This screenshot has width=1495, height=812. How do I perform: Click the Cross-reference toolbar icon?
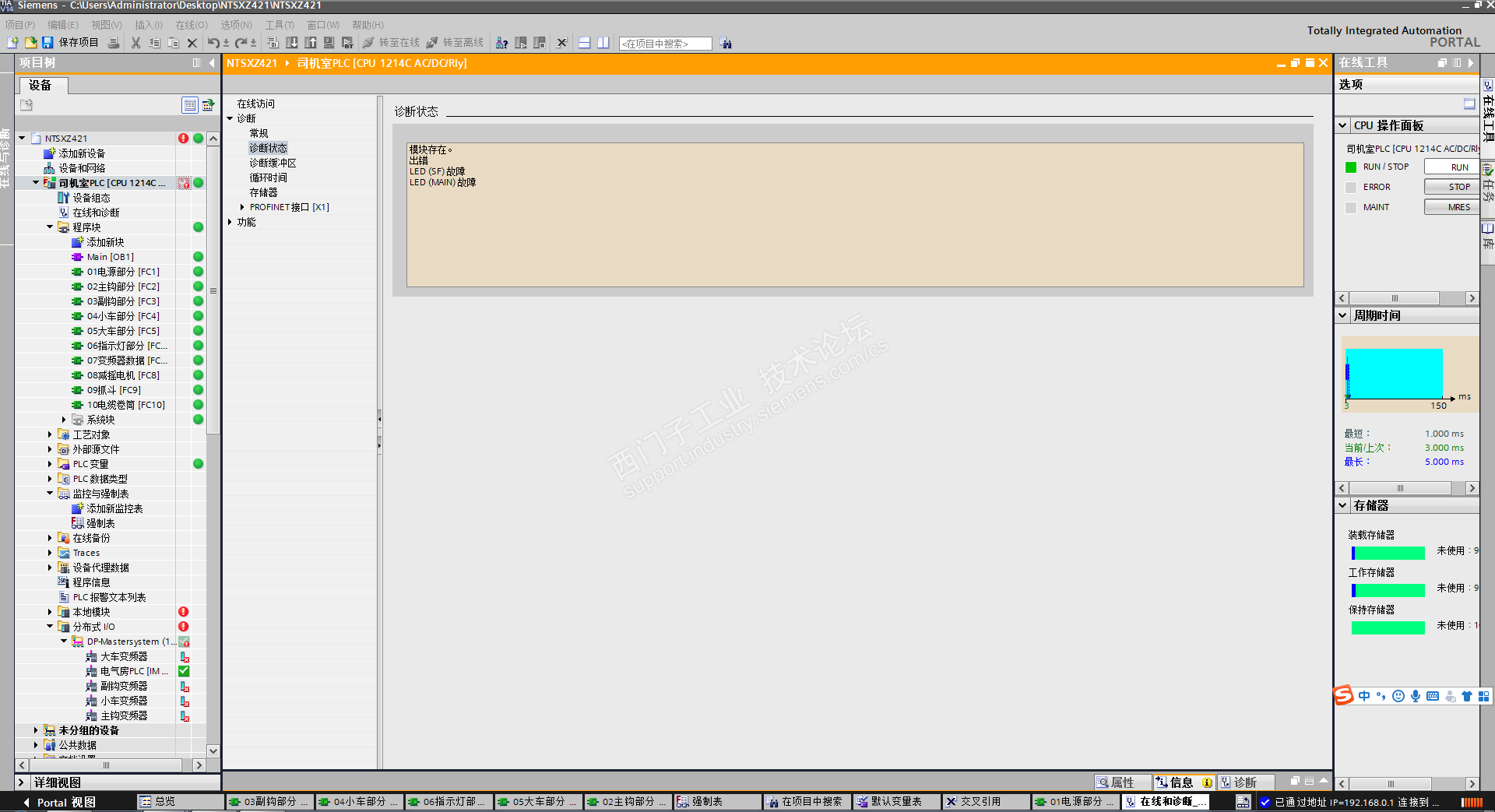pos(562,43)
